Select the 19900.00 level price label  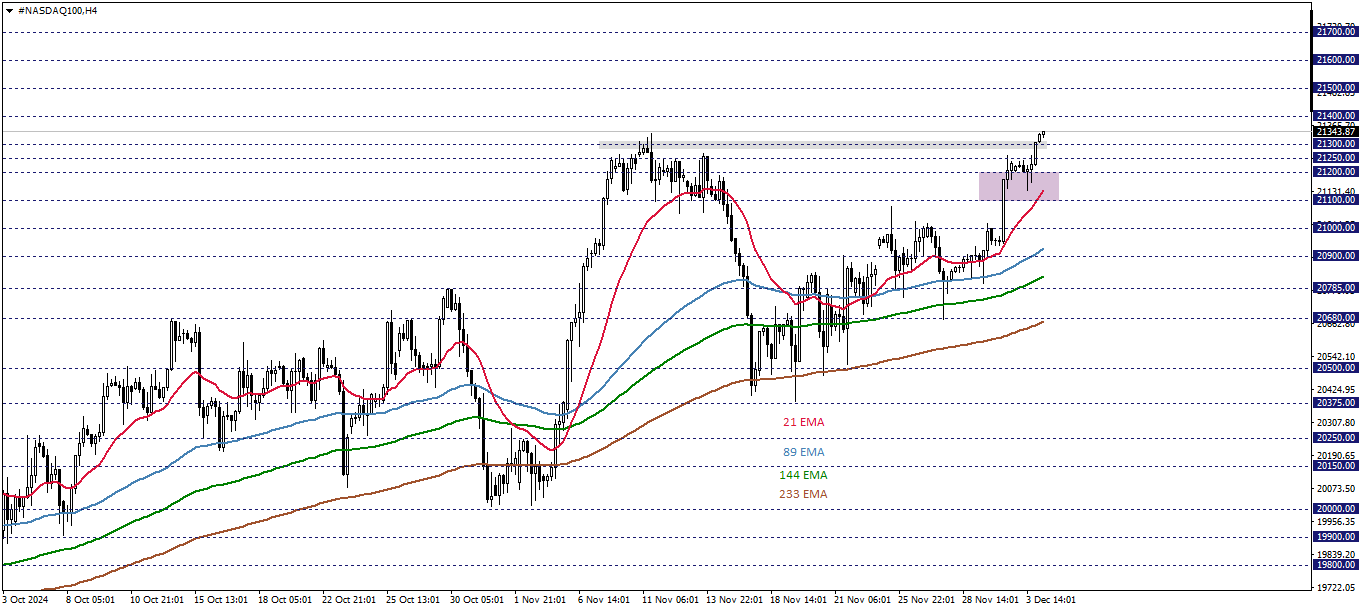pos(1336,536)
